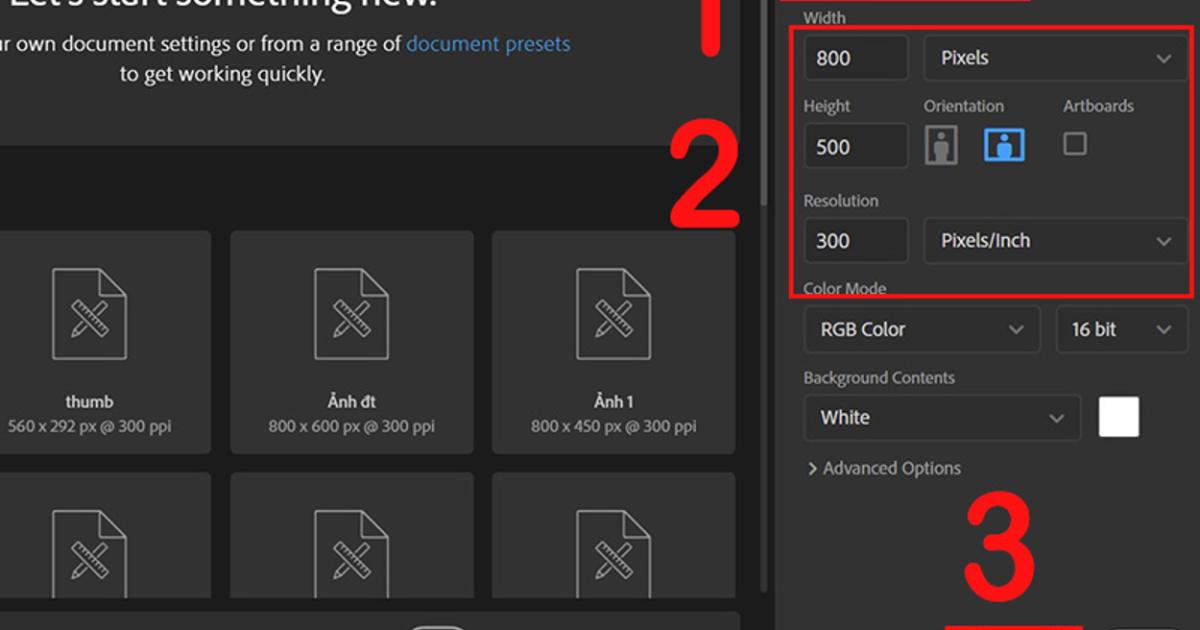Click the Width input field showing 800
The width and height of the screenshot is (1200, 630).
pos(856,58)
